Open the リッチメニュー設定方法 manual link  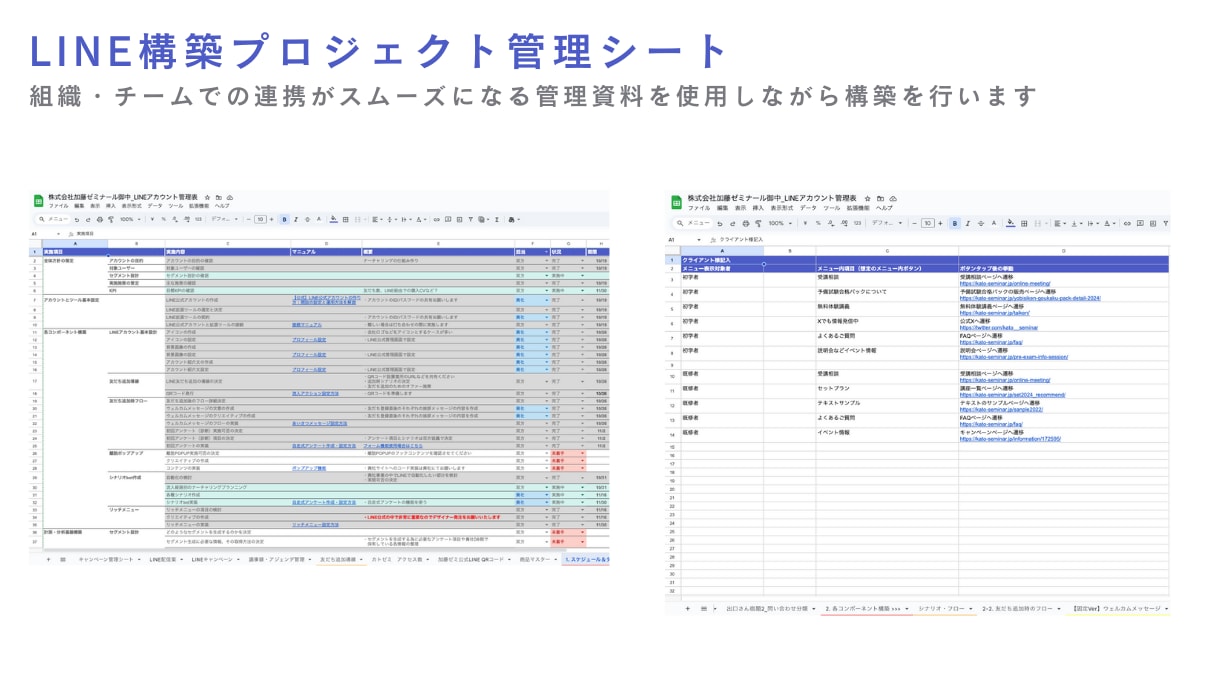pyautogui.click(x=316, y=523)
